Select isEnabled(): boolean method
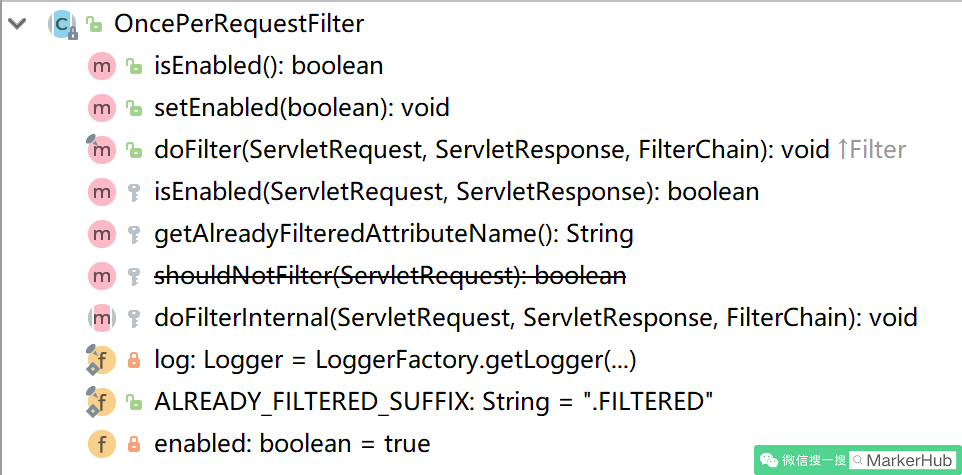This screenshot has width=962, height=475. click(x=269, y=66)
